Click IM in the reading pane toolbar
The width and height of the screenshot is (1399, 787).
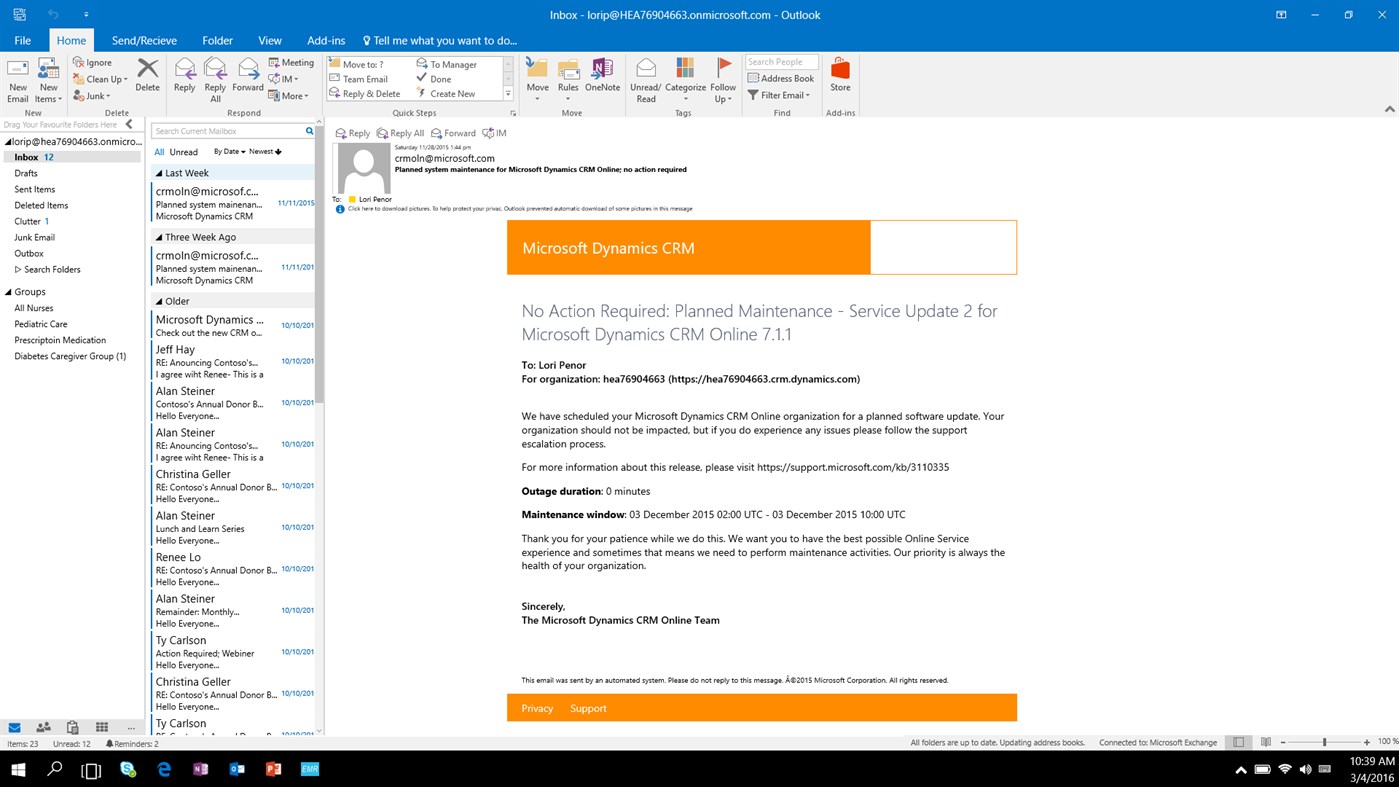coord(494,133)
